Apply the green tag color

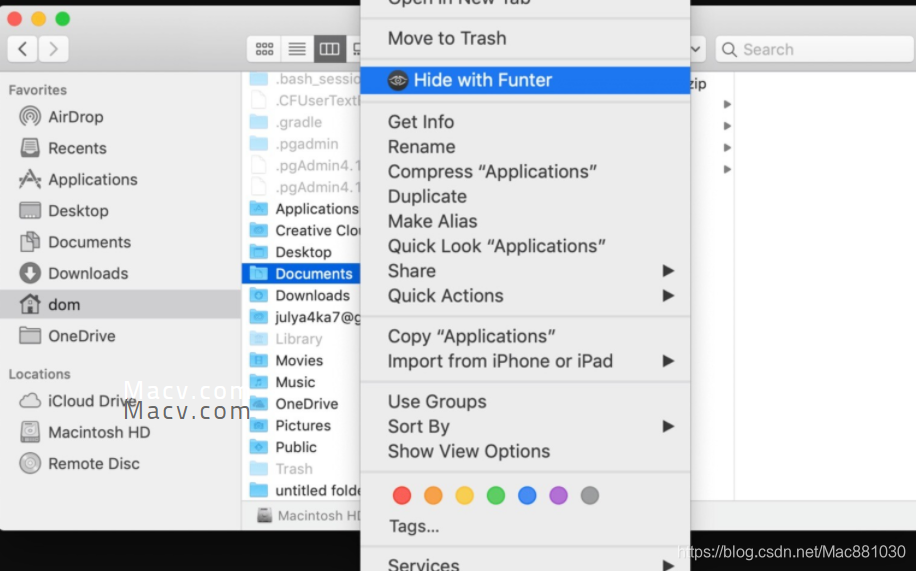pos(496,496)
